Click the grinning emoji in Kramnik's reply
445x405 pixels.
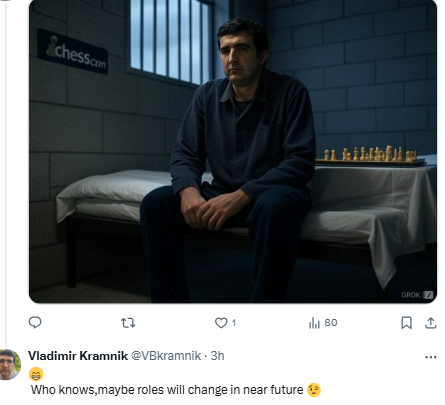tap(36, 374)
